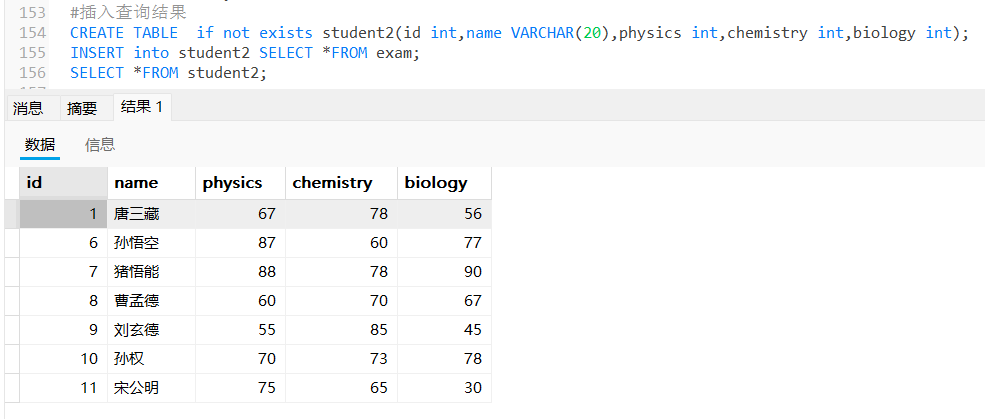Click biology value 30 for 宋公明

click(x=444, y=388)
